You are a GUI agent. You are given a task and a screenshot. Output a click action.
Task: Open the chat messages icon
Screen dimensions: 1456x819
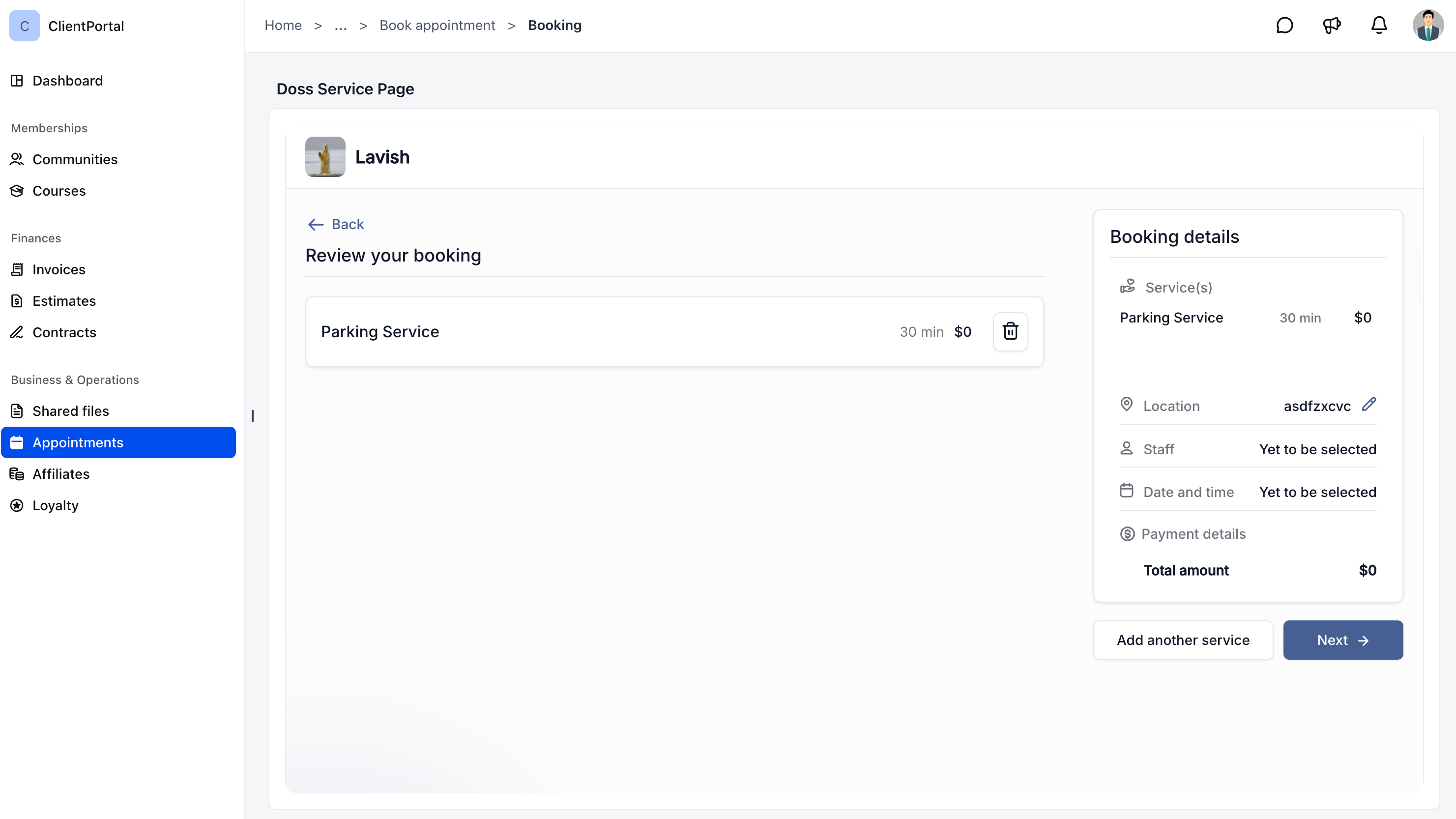pyautogui.click(x=1284, y=26)
